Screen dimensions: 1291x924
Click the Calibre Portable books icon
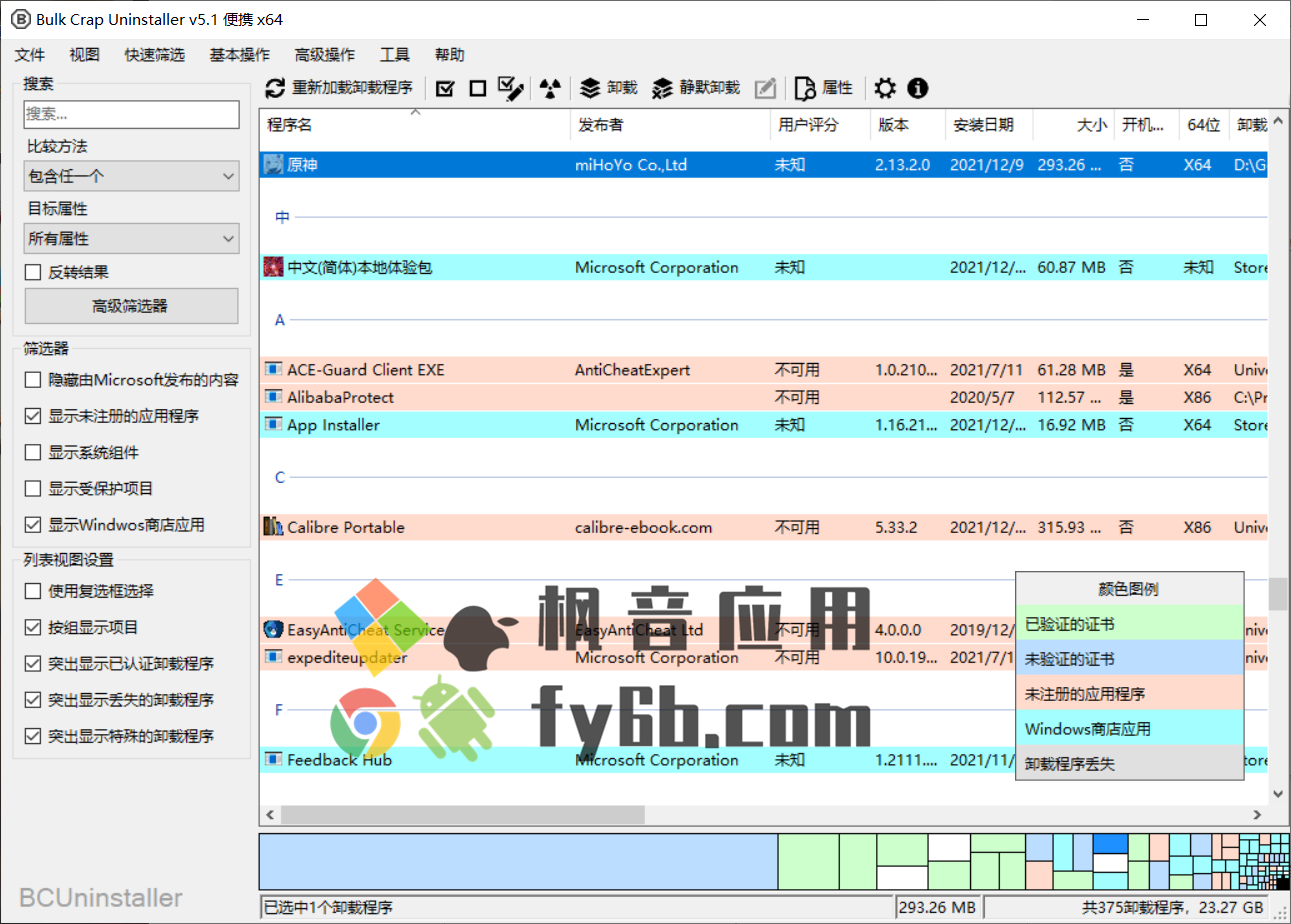[273, 527]
